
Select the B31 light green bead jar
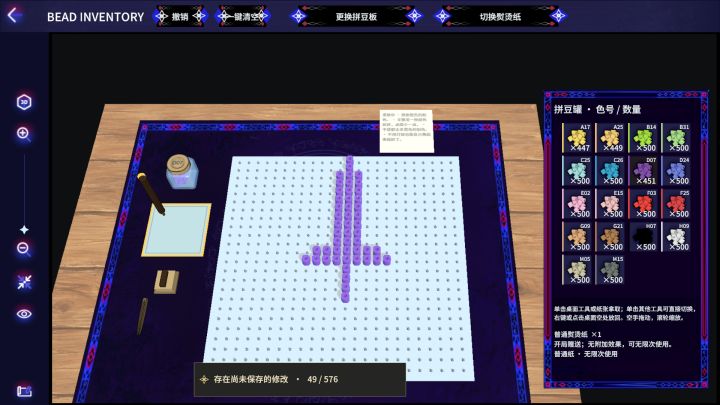click(676, 138)
